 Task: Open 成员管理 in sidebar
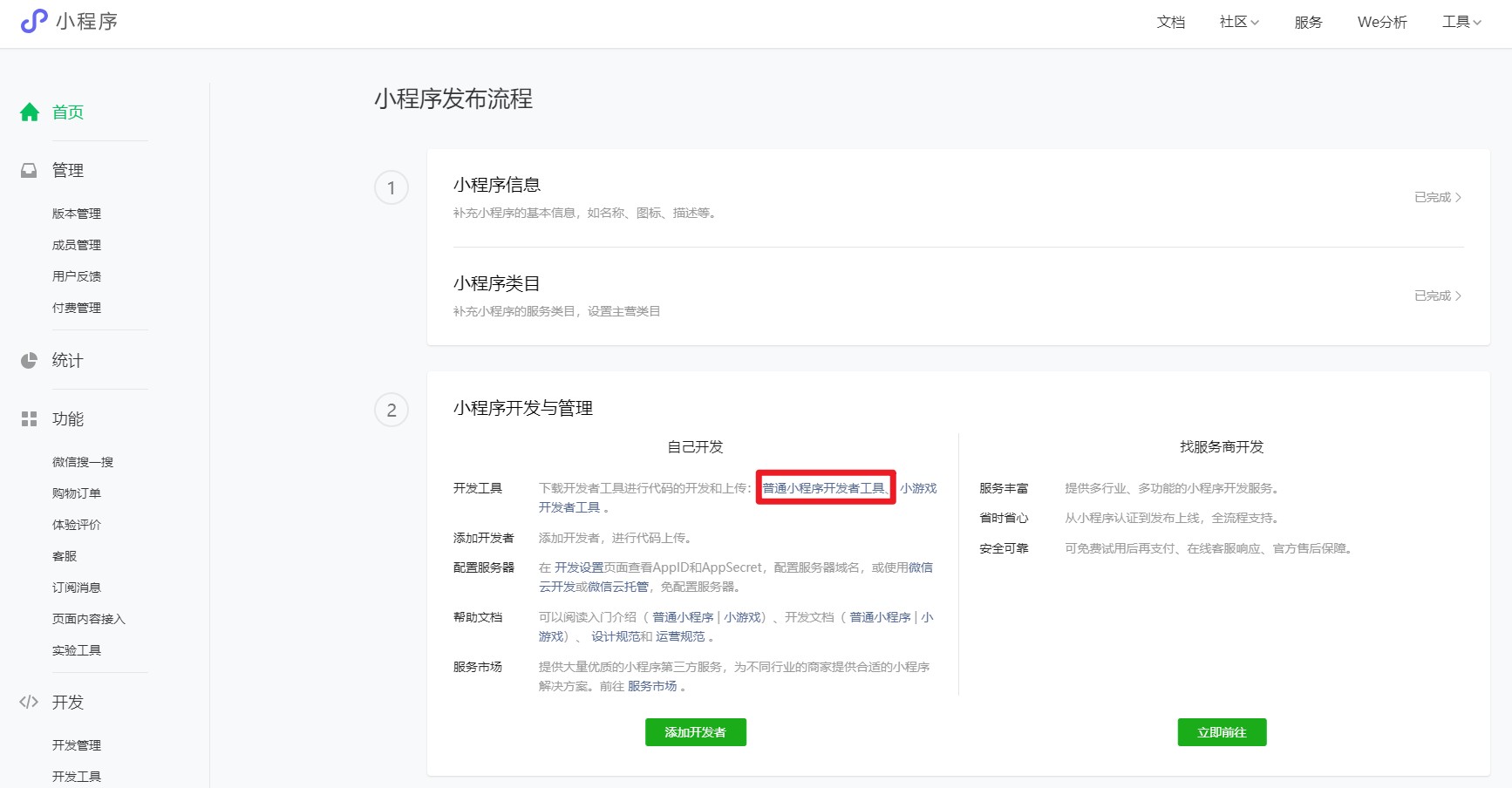[77, 245]
